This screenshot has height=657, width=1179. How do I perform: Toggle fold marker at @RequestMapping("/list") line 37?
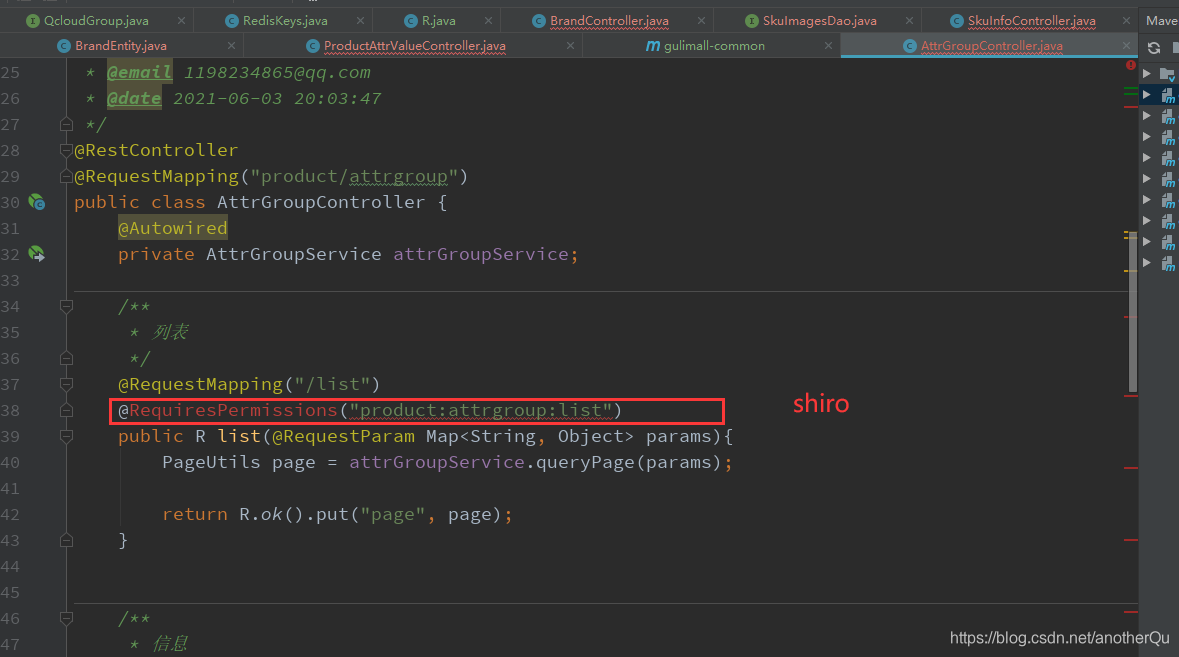[x=66, y=384]
